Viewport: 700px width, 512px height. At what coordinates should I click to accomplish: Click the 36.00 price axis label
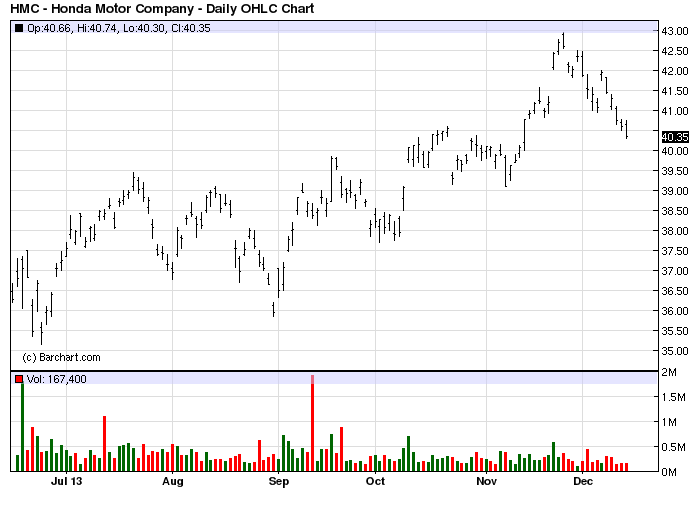point(675,311)
